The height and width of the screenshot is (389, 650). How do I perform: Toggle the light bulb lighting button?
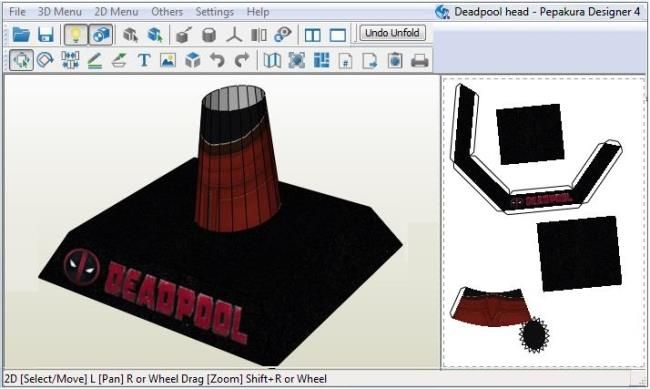(x=75, y=34)
